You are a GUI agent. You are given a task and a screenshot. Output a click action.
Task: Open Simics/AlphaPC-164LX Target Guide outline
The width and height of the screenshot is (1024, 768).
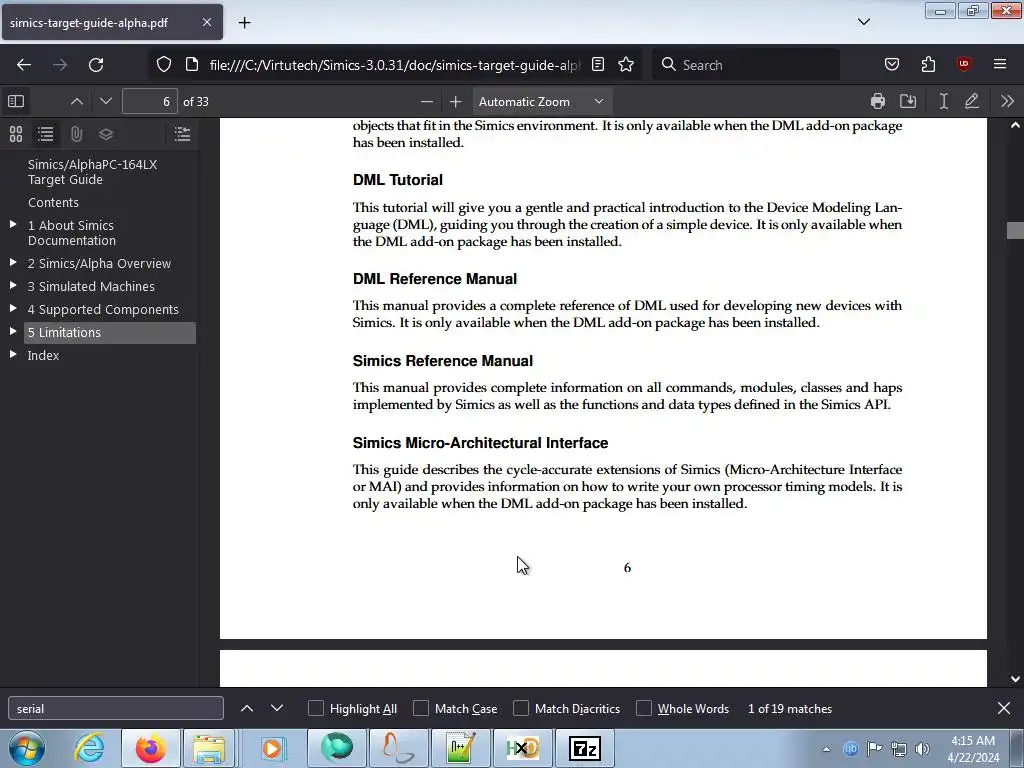click(92, 172)
